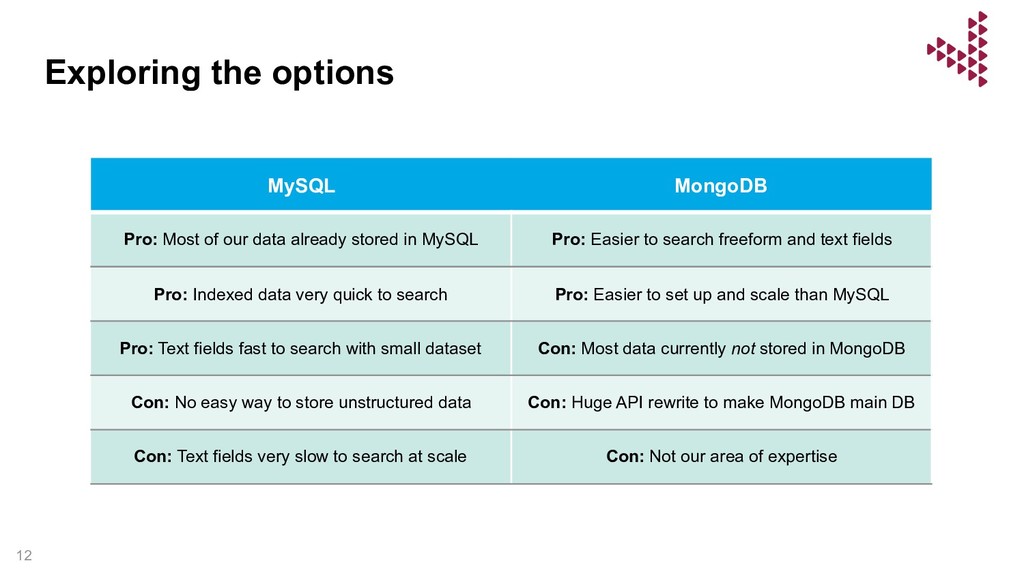Click bold Pro label in first MySQL row

140,239
